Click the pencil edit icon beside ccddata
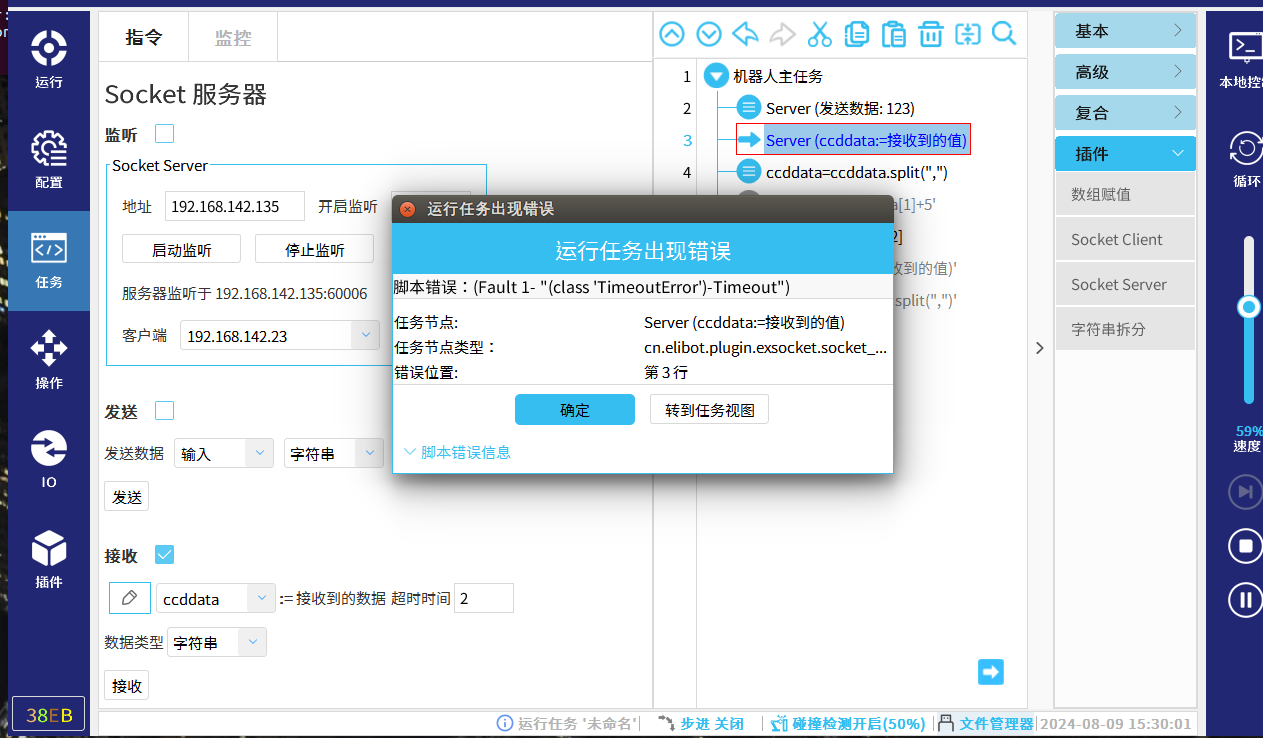 (129, 598)
